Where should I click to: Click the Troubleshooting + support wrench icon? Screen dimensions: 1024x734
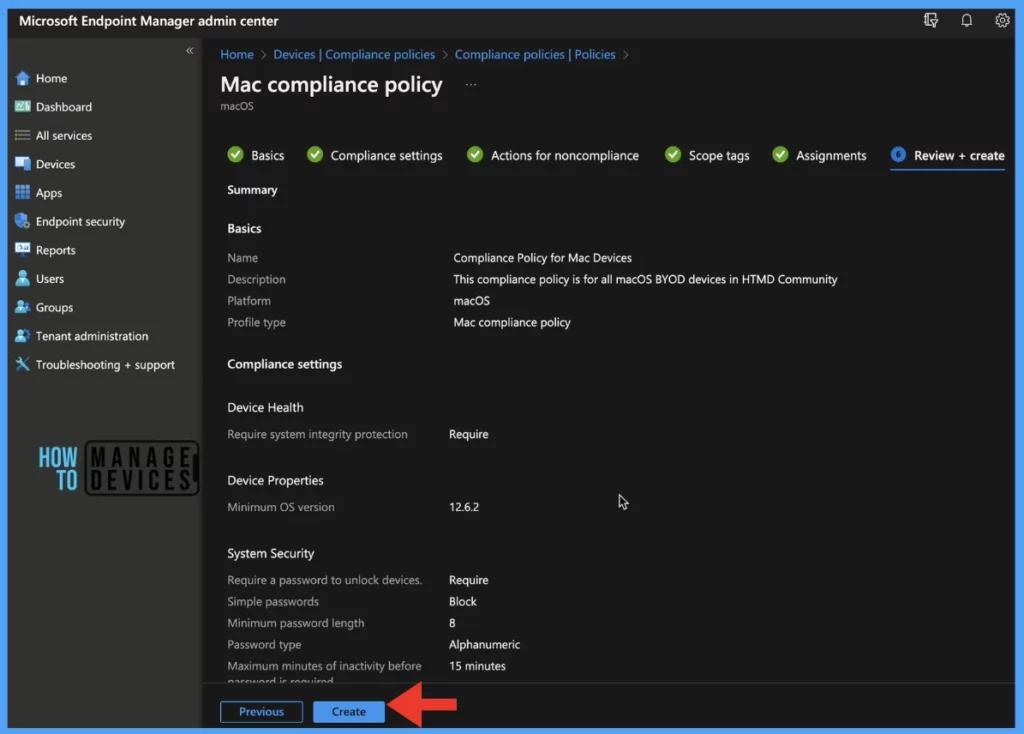point(23,365)
